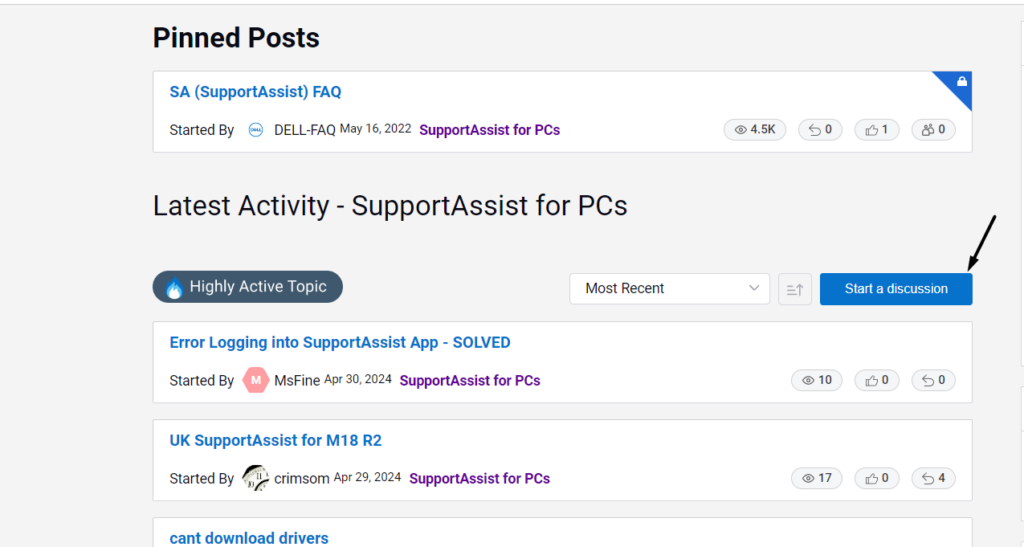Click the 4.5K views badge
Screen dimensions: 1024x547
pos(755,129)
